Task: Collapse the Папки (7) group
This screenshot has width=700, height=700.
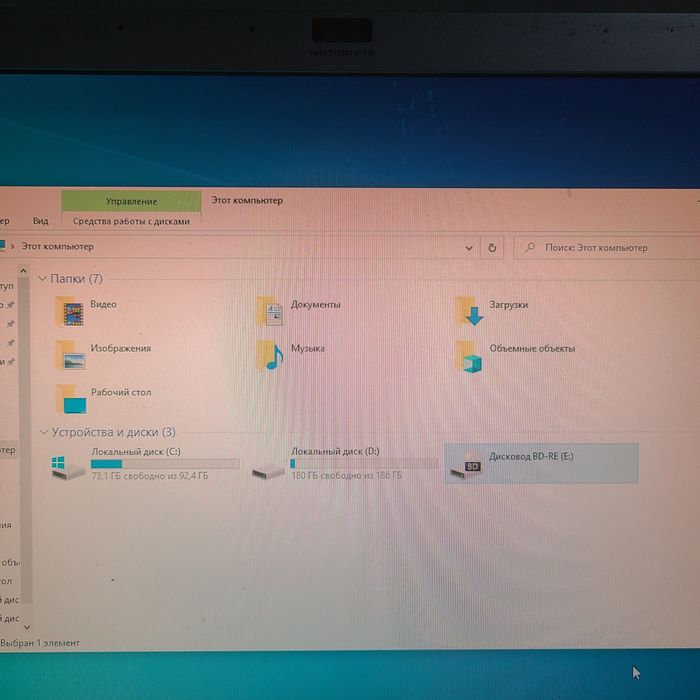Action: tap(43, 279)
